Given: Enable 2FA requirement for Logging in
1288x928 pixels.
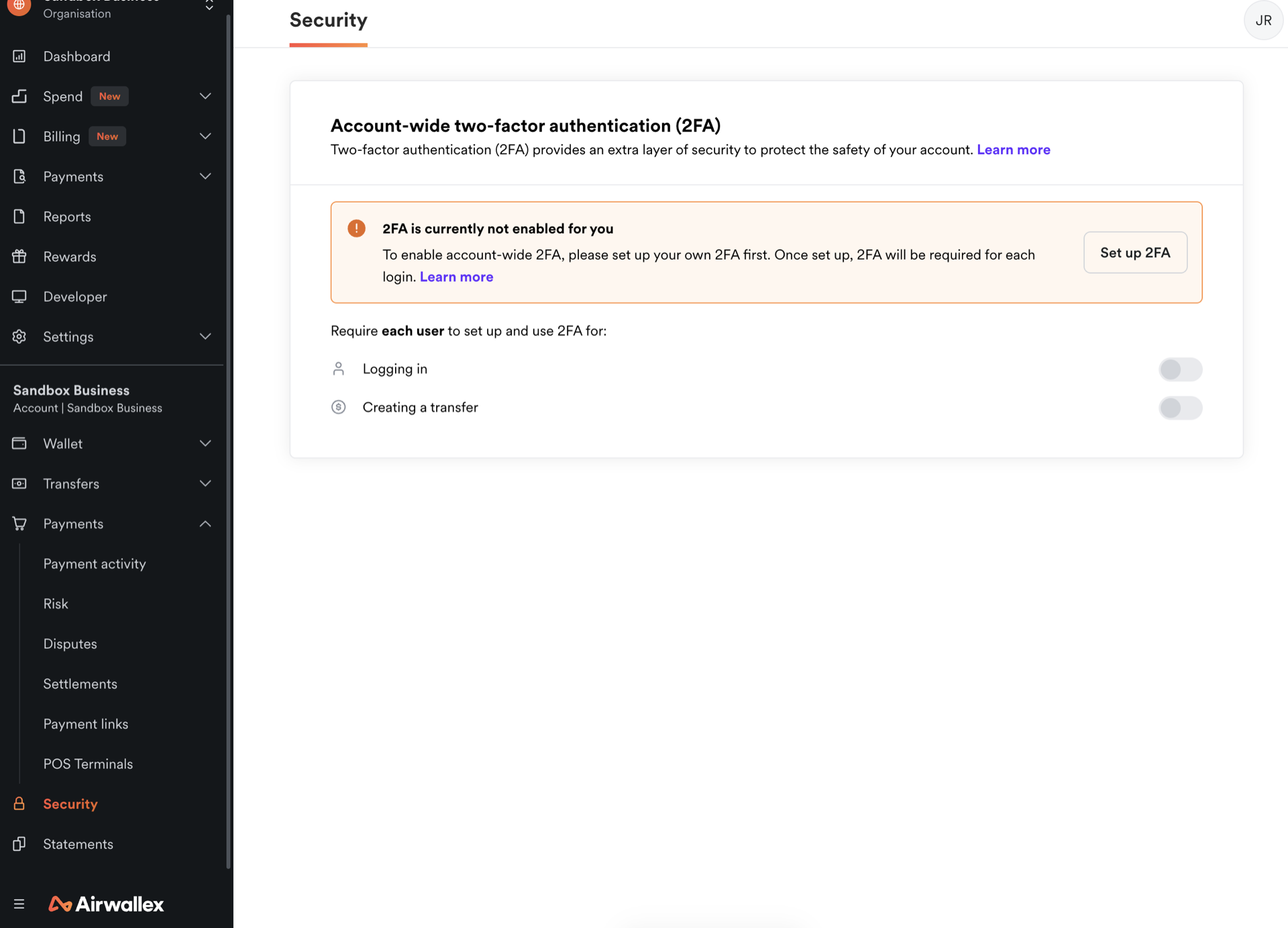Looking at the screenshot, I should coord(1180,369).
